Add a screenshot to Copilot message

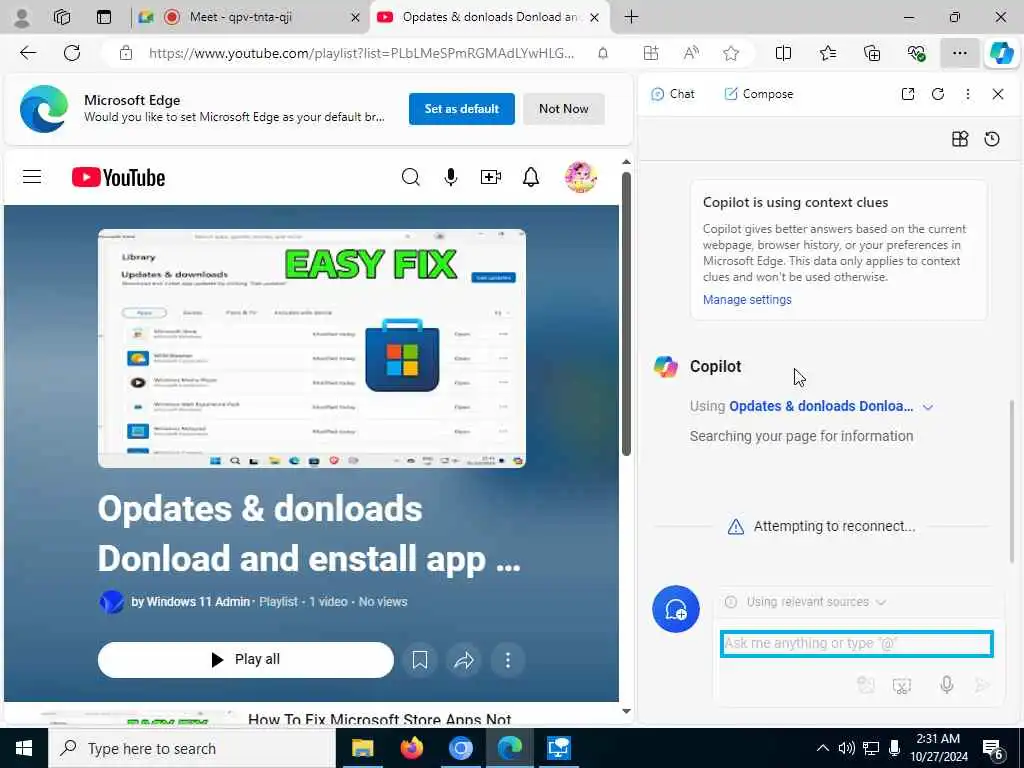(x=902, y=684)
